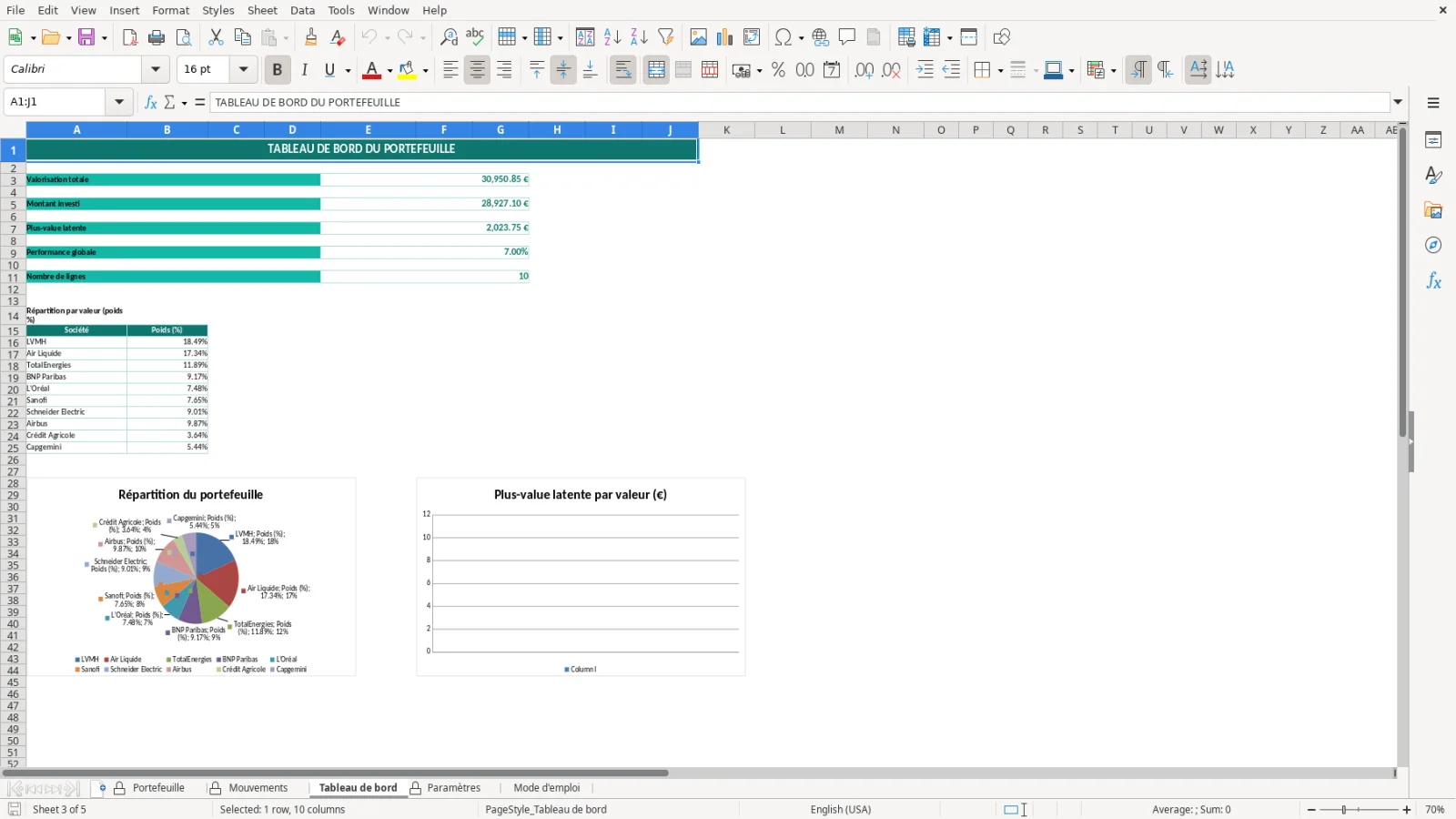
Task: Switch to the Paramètres sheet tab
Action: (x=453, y=788)
